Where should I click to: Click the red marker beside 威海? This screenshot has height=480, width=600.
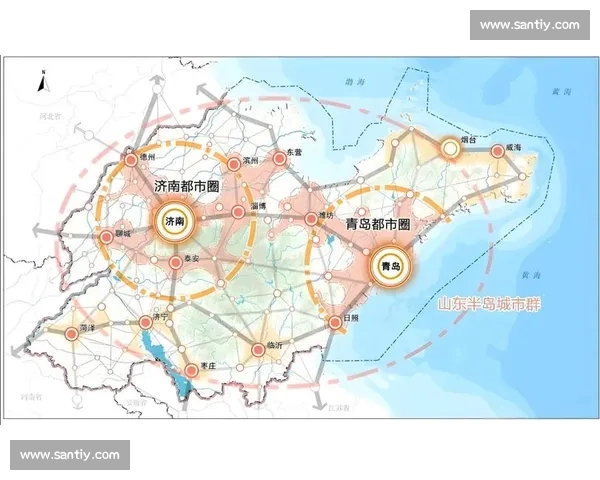497,151
